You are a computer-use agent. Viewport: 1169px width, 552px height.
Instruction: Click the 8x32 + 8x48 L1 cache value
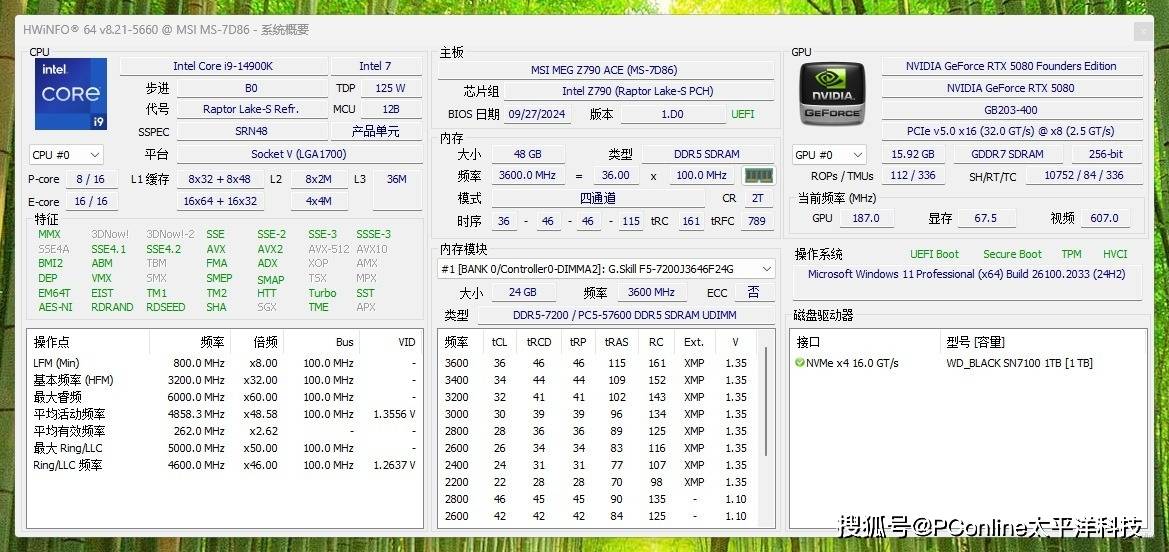tap(219, 179)
